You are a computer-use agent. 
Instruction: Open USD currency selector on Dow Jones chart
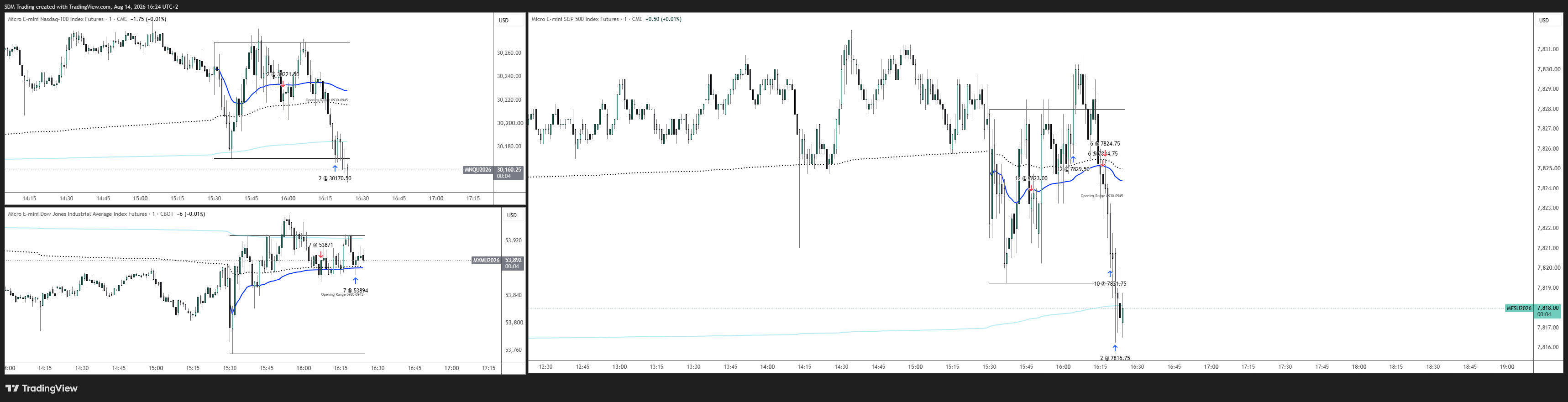[x=512, y=215]
